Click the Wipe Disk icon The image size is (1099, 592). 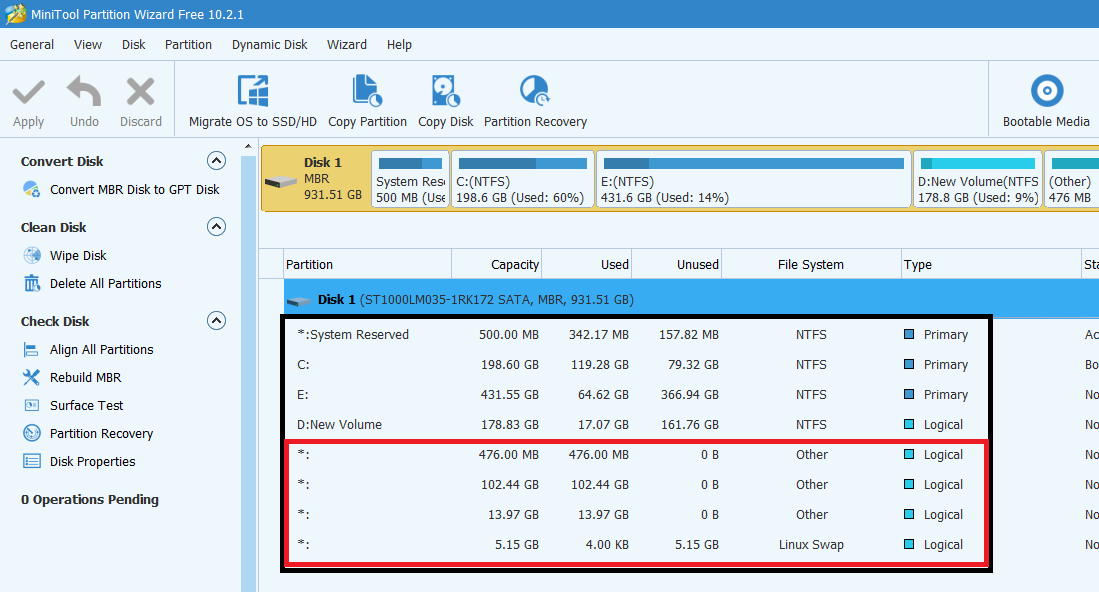32,255
